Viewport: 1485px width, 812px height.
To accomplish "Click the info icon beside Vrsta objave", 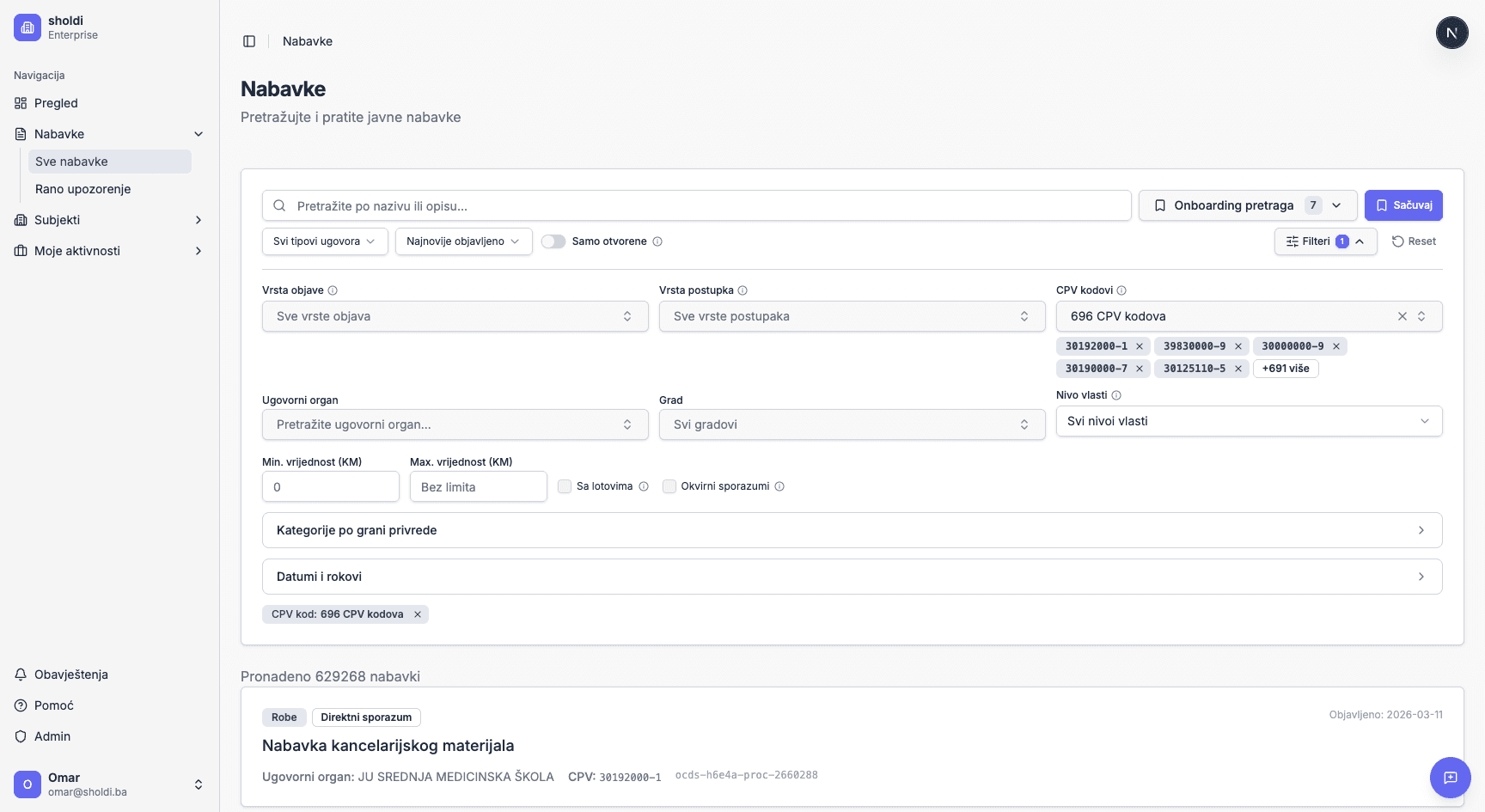I will (x=333, y=290).
